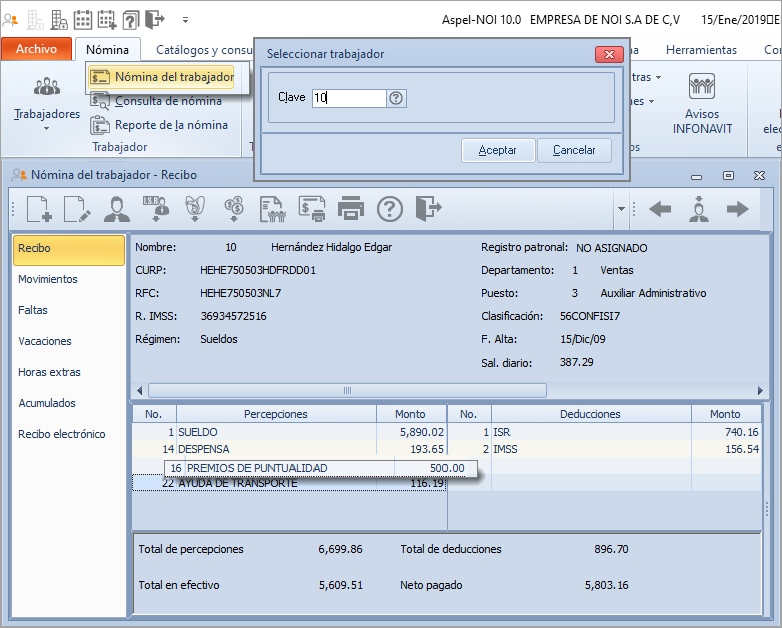Screen dimensions: 782x628
Task: Open the Movimientos section in sidebar
Action: click(x=48, y=279)
